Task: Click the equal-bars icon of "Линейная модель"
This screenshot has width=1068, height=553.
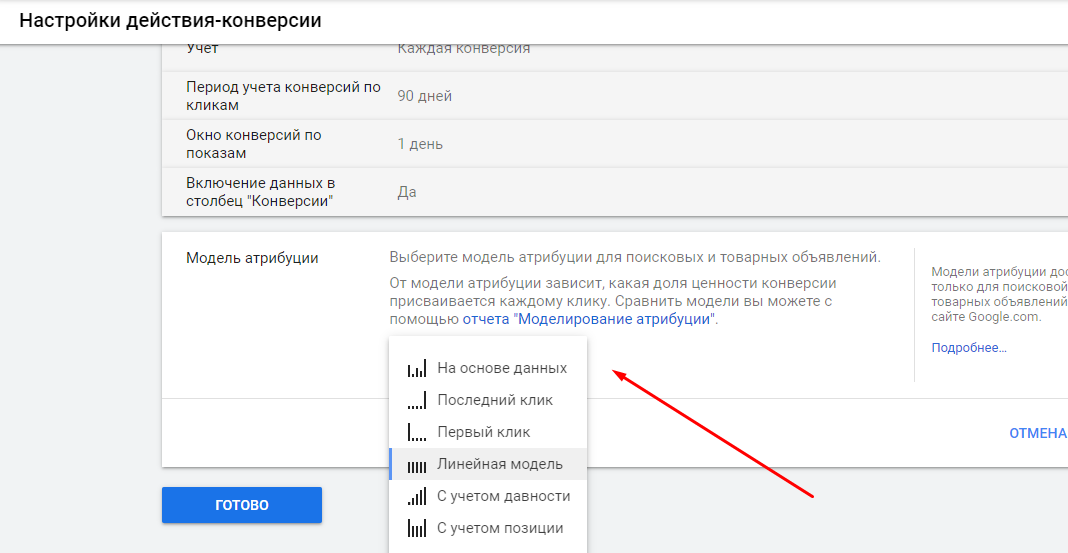Action: 417,465
